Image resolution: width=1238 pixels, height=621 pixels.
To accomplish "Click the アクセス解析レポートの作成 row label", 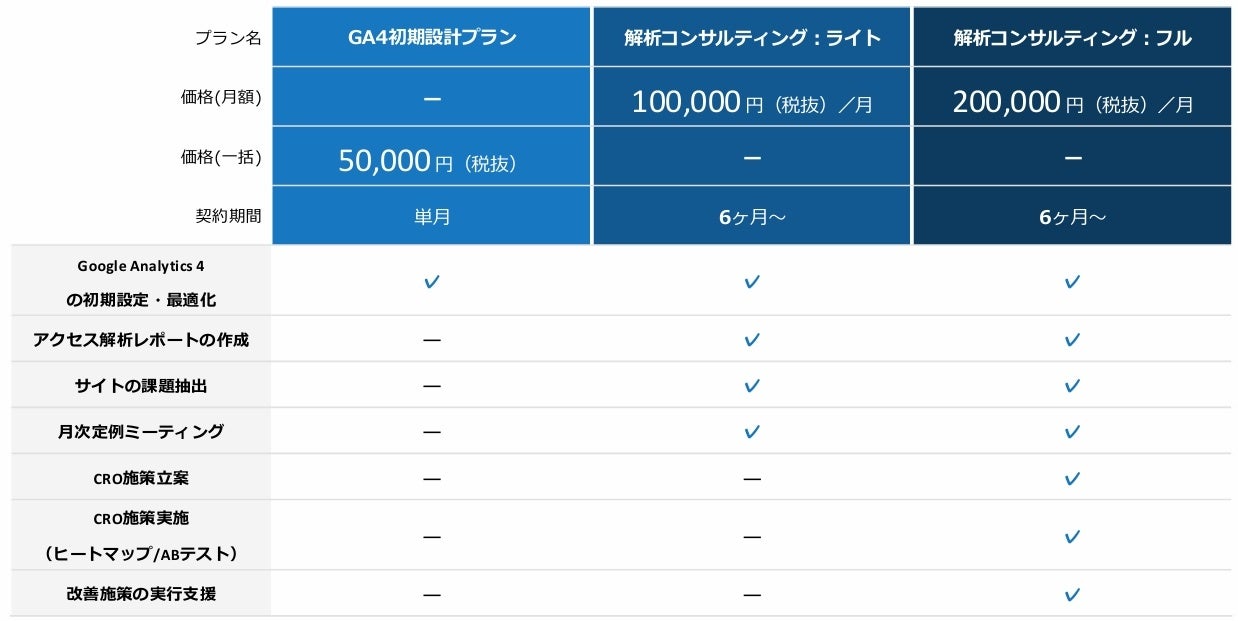I will click(141, 340).
